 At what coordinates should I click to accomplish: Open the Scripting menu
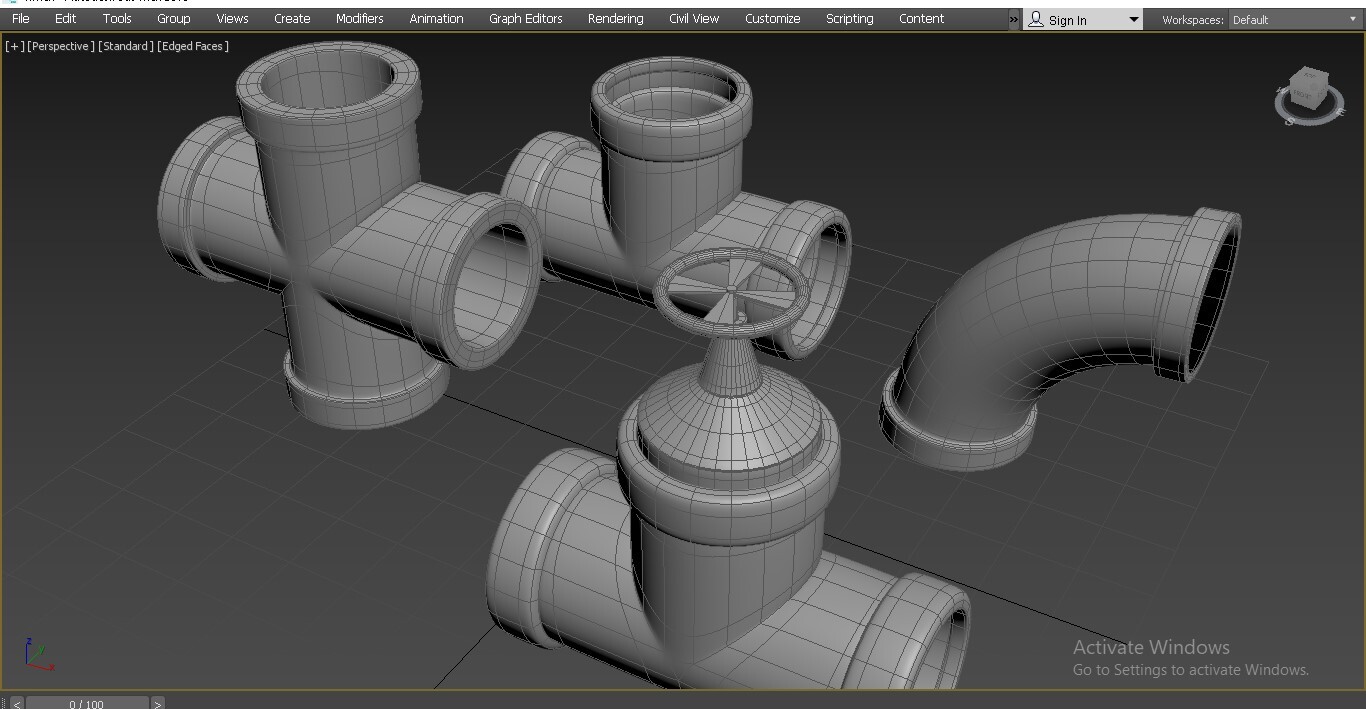pyautogui.click(x=849, y=18)
